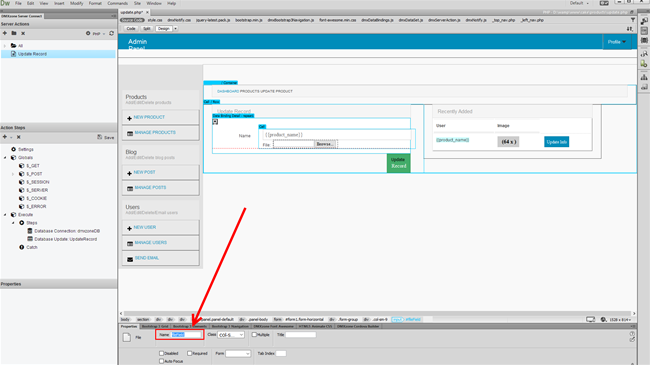Delete action step with X icon
650x365 pixels.
(19, 137)
